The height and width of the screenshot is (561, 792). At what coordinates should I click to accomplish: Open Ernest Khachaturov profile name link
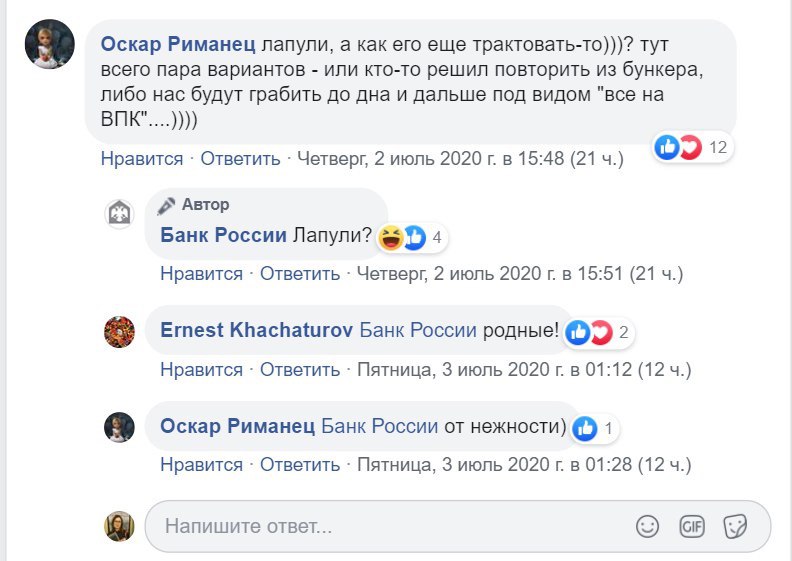256,332
